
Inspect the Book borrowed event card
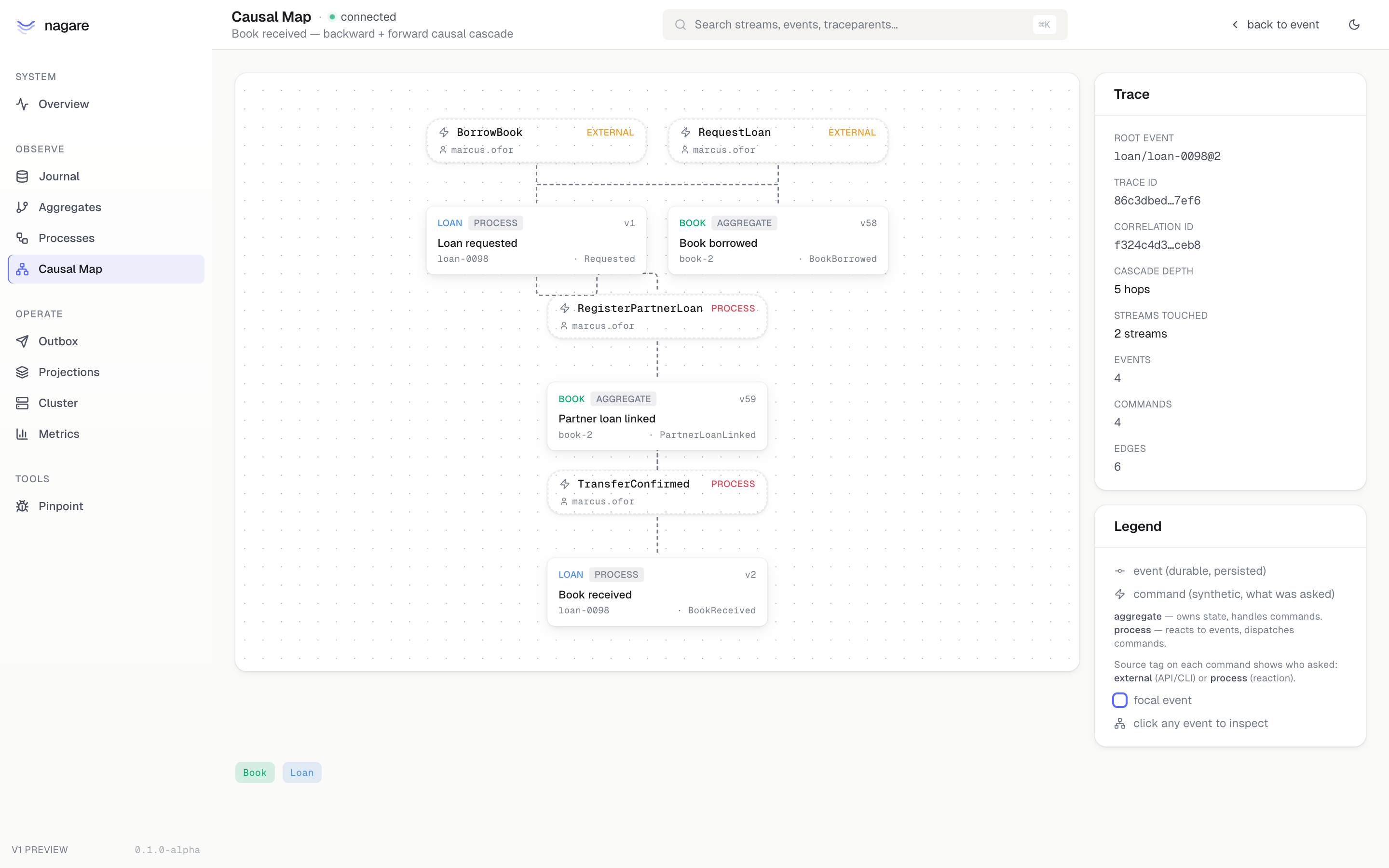pos(778,241)
